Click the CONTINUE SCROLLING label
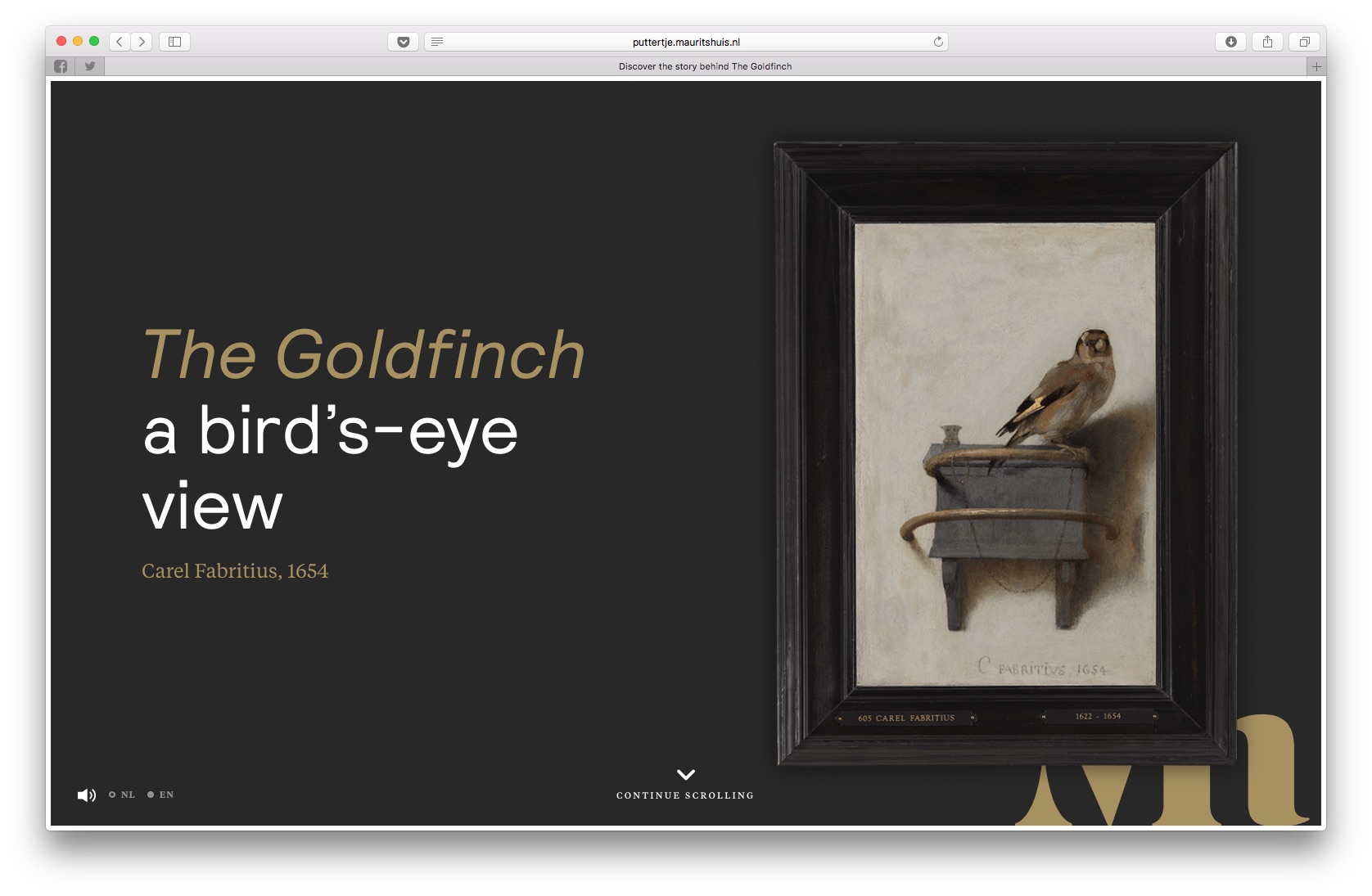The image size is (1372, 896). (685, 795)
